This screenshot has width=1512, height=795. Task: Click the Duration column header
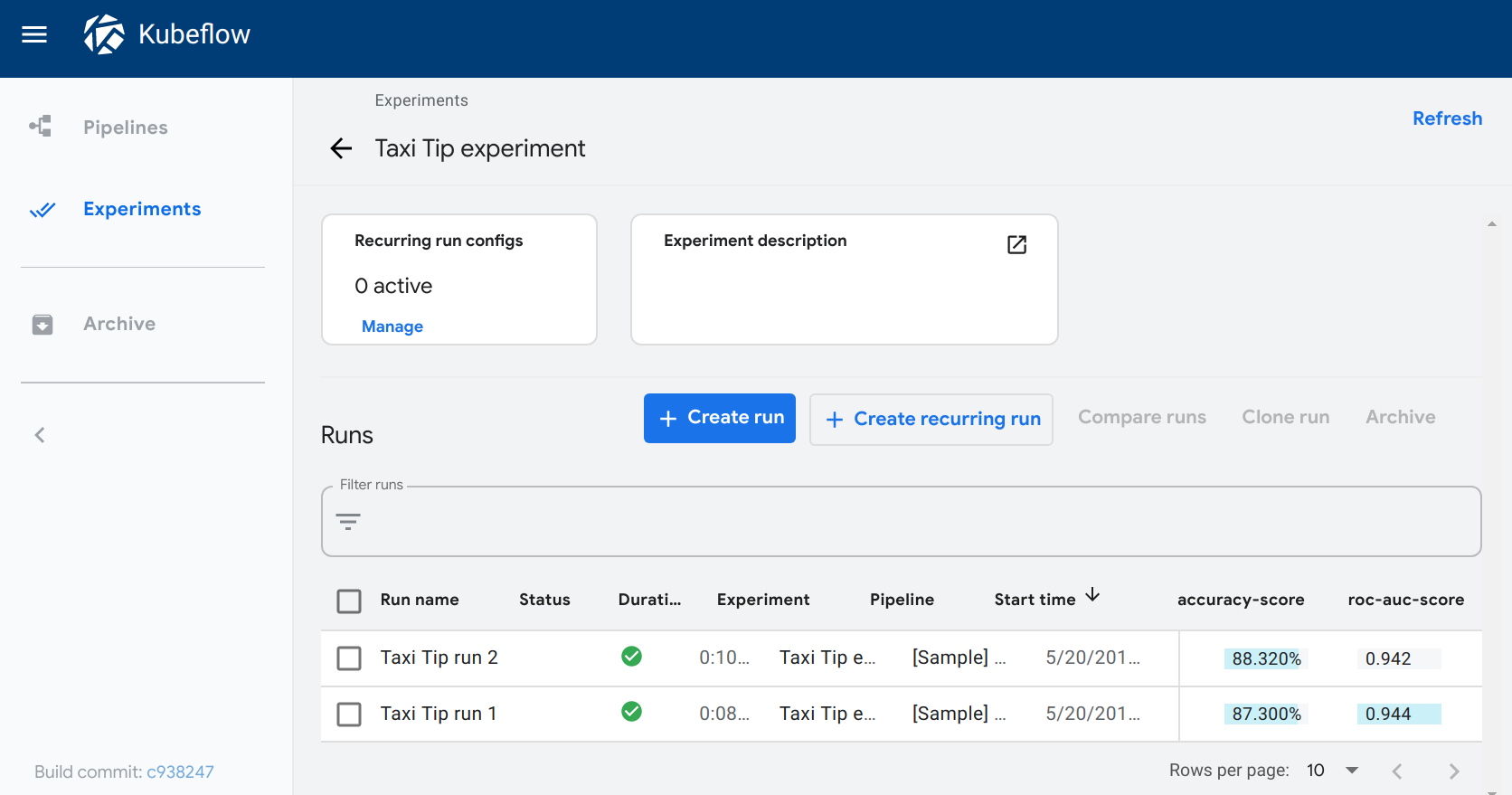click(x=649, y=600)
